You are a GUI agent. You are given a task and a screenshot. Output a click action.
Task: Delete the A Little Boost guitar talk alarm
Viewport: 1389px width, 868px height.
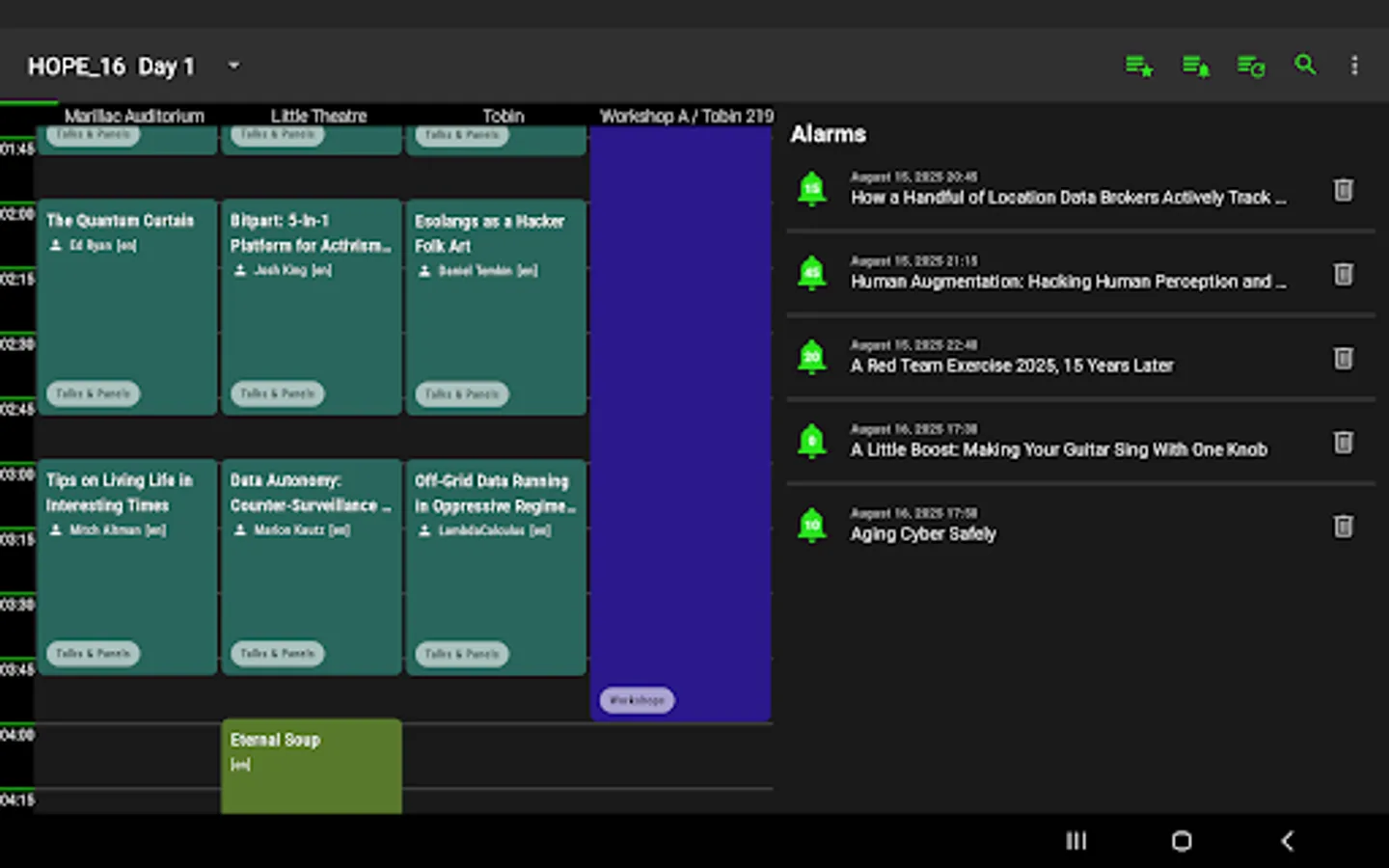pos(1344,442)
